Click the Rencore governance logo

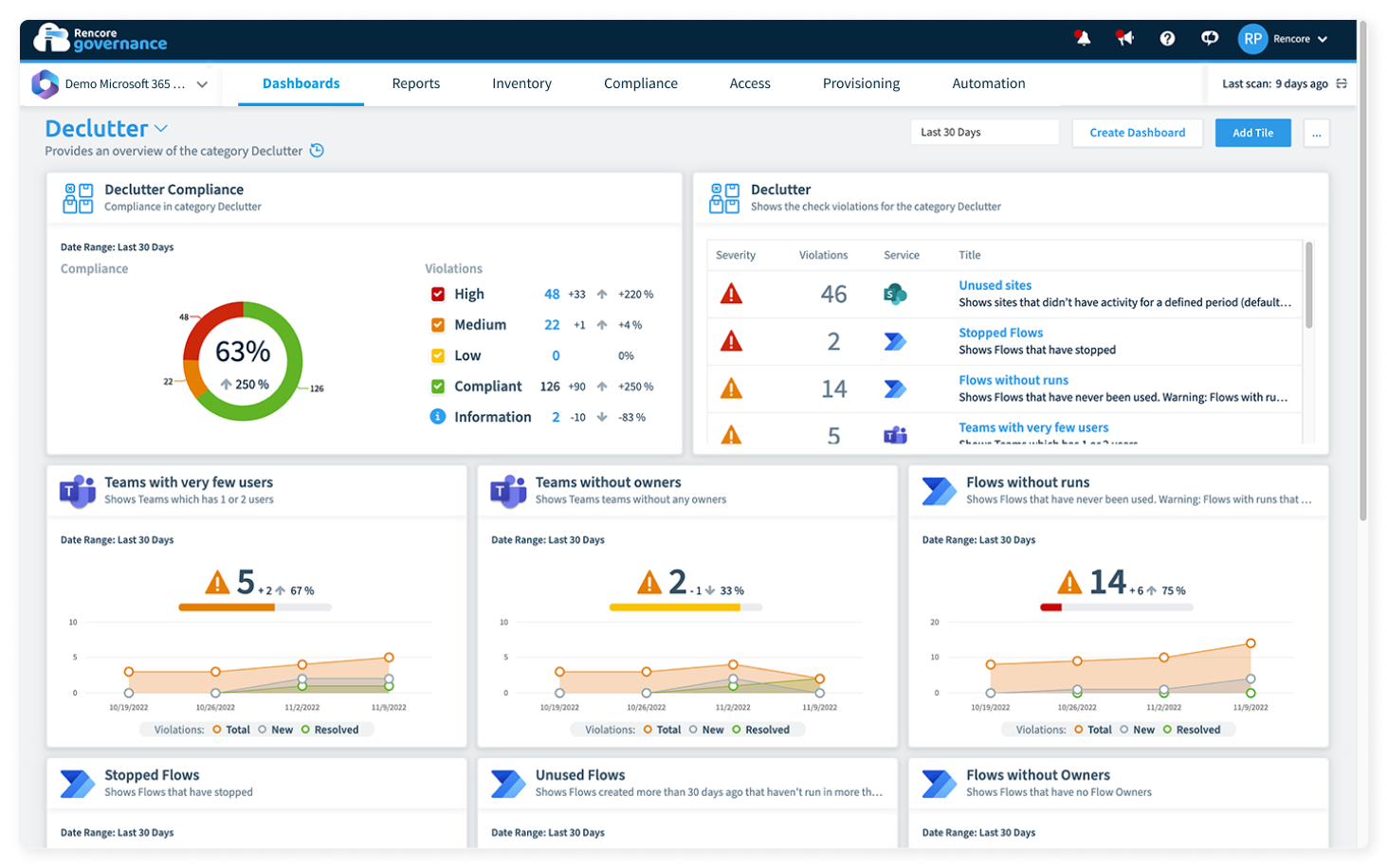click(x=100, y=38)
